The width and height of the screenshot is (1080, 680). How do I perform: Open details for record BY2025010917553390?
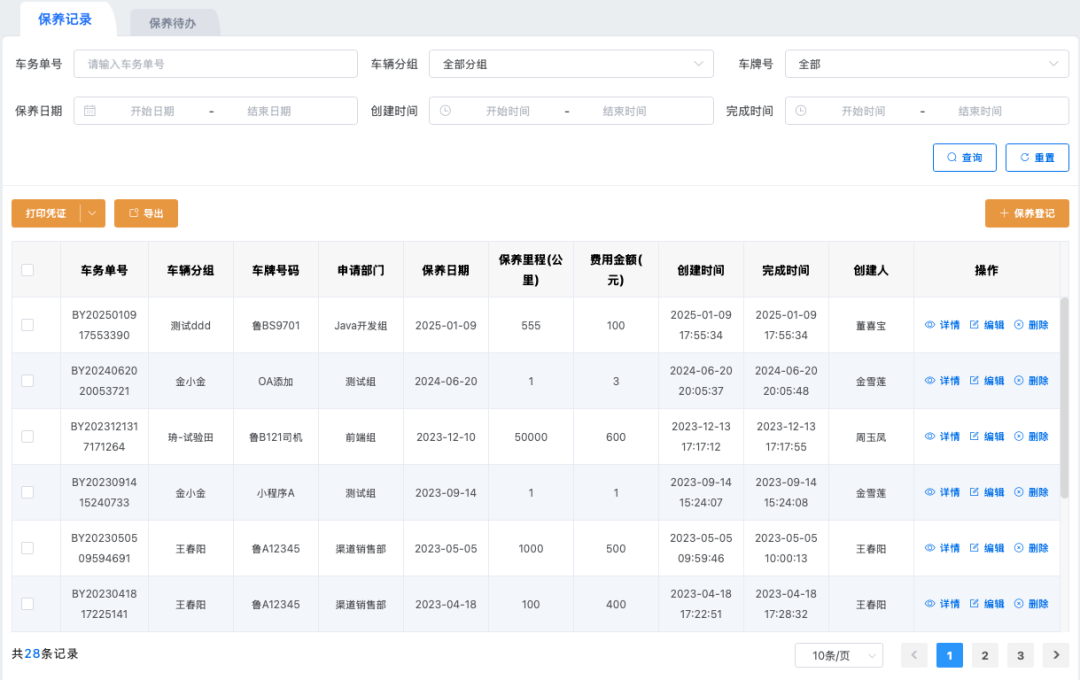tap(942, 325)
